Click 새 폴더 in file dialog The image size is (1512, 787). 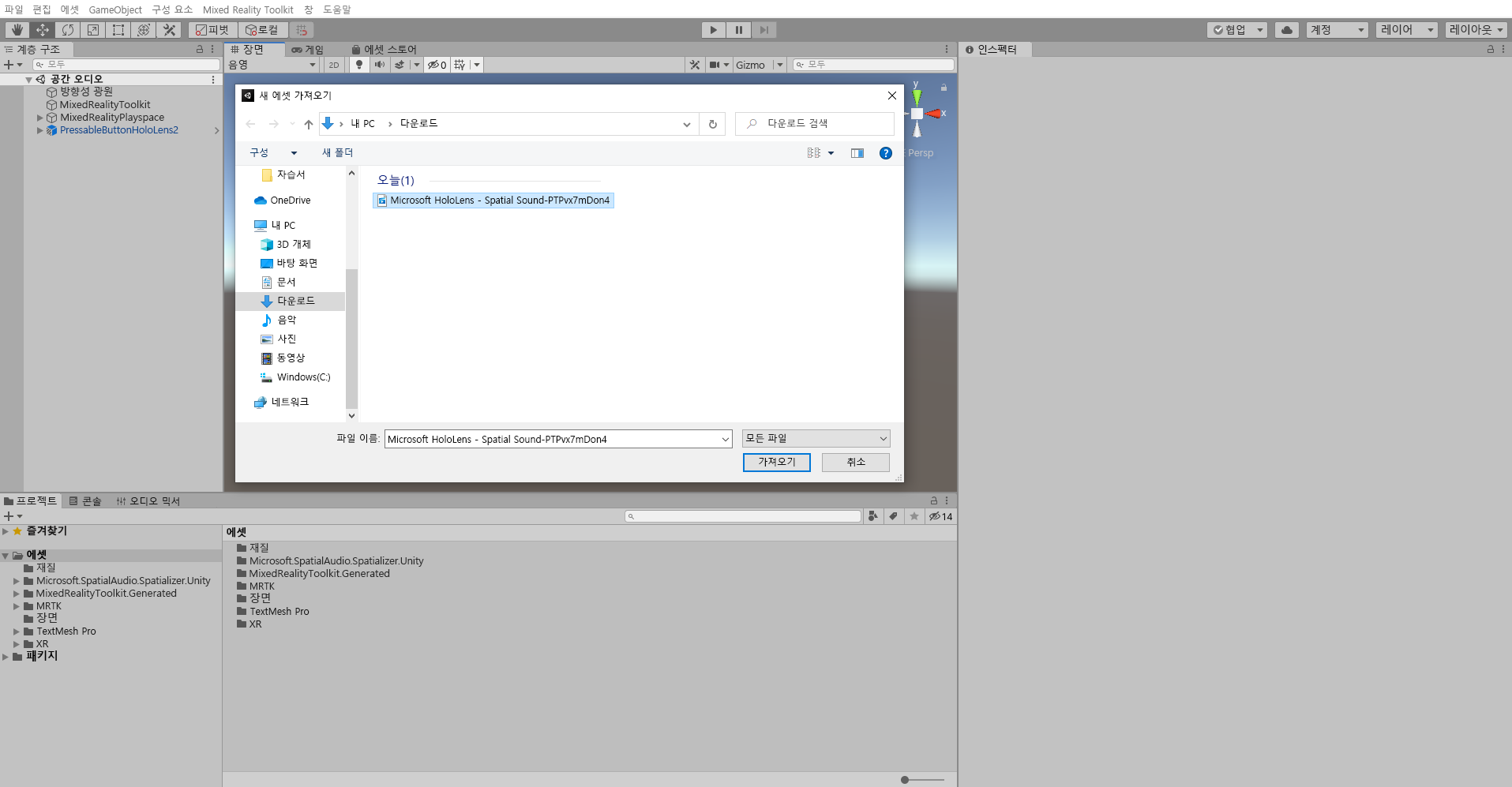click(338, 152)
